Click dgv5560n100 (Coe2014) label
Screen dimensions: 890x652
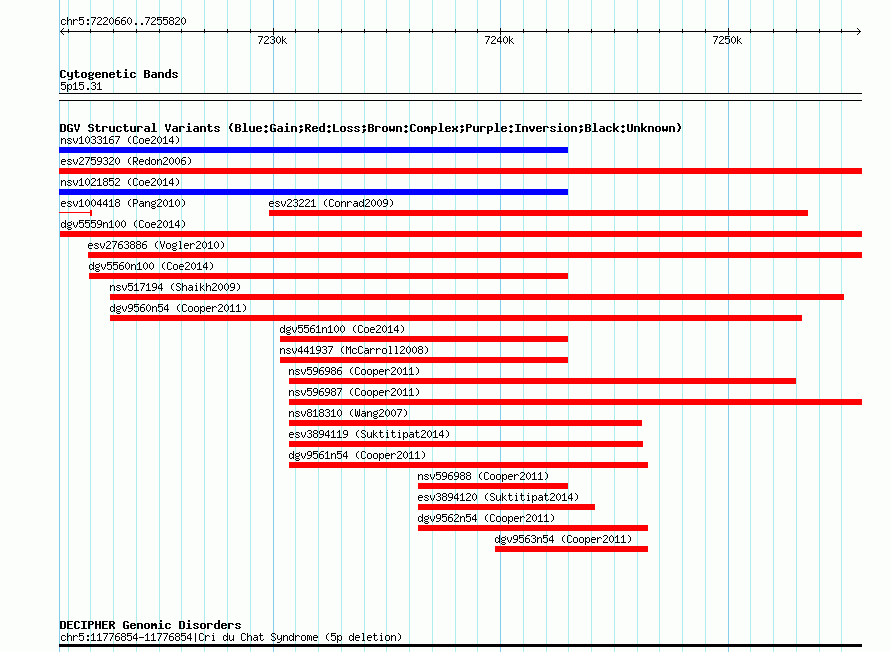pos(151,266)
